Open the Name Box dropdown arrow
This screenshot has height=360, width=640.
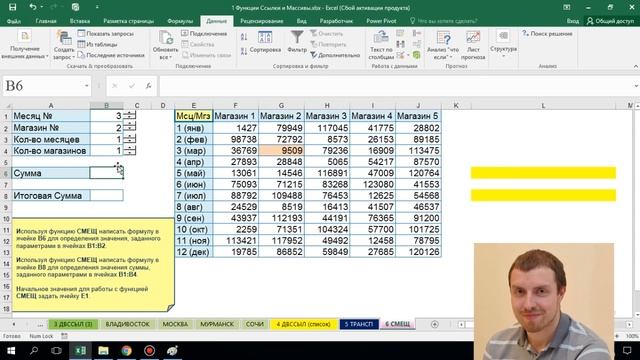87,86
